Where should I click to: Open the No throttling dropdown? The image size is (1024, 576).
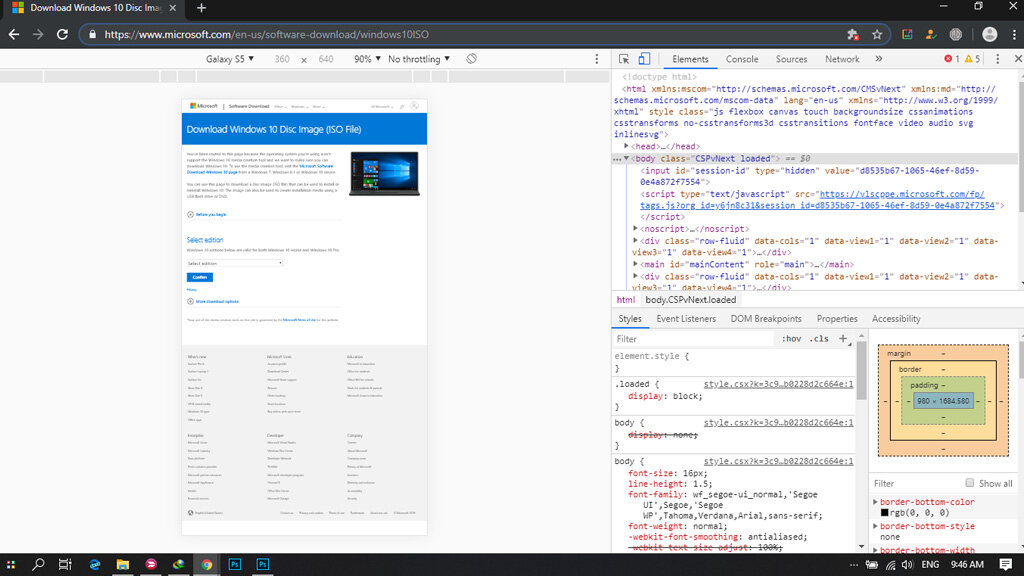(419, 59)
